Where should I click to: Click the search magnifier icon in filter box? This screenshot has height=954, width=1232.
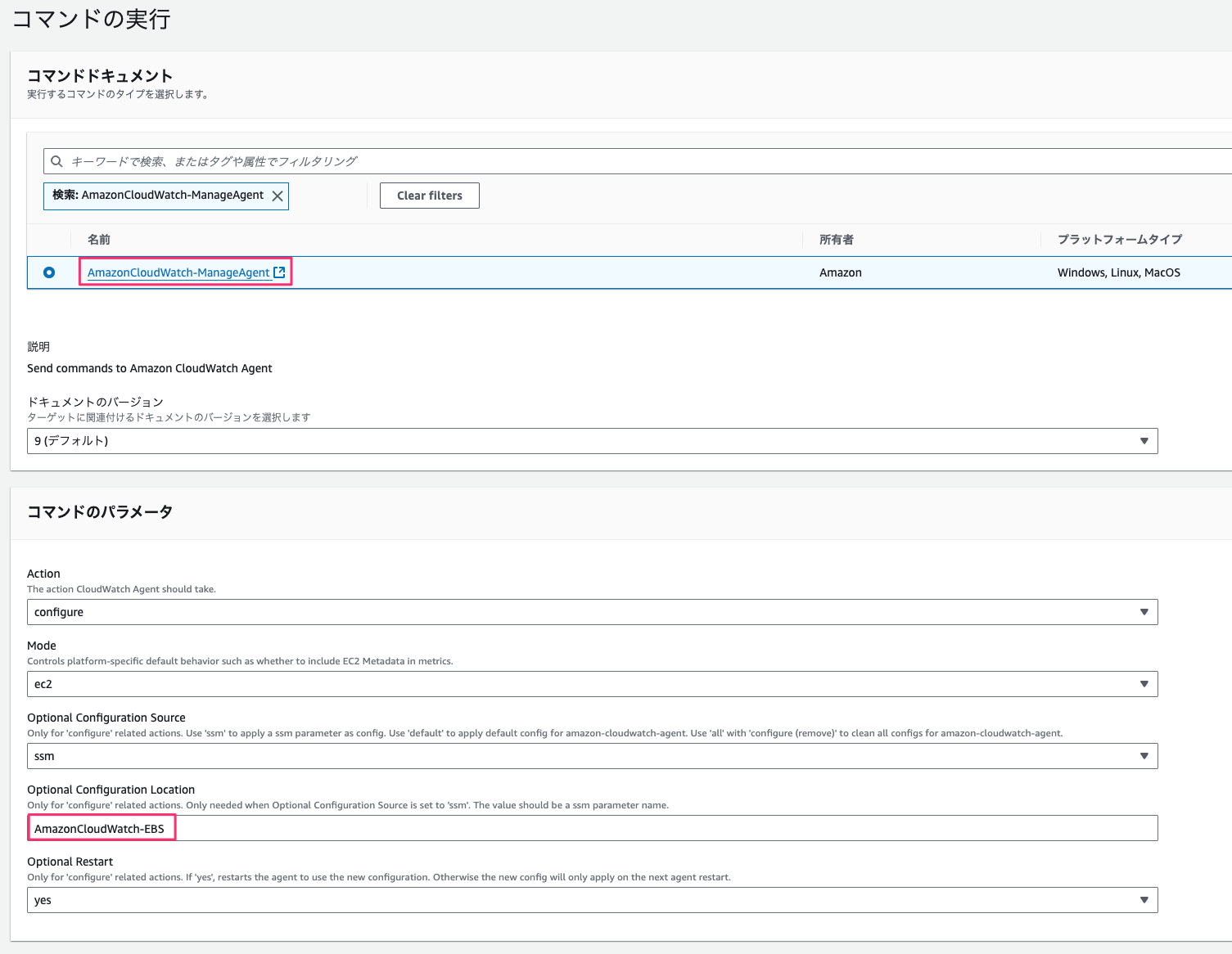click(56, 161)
